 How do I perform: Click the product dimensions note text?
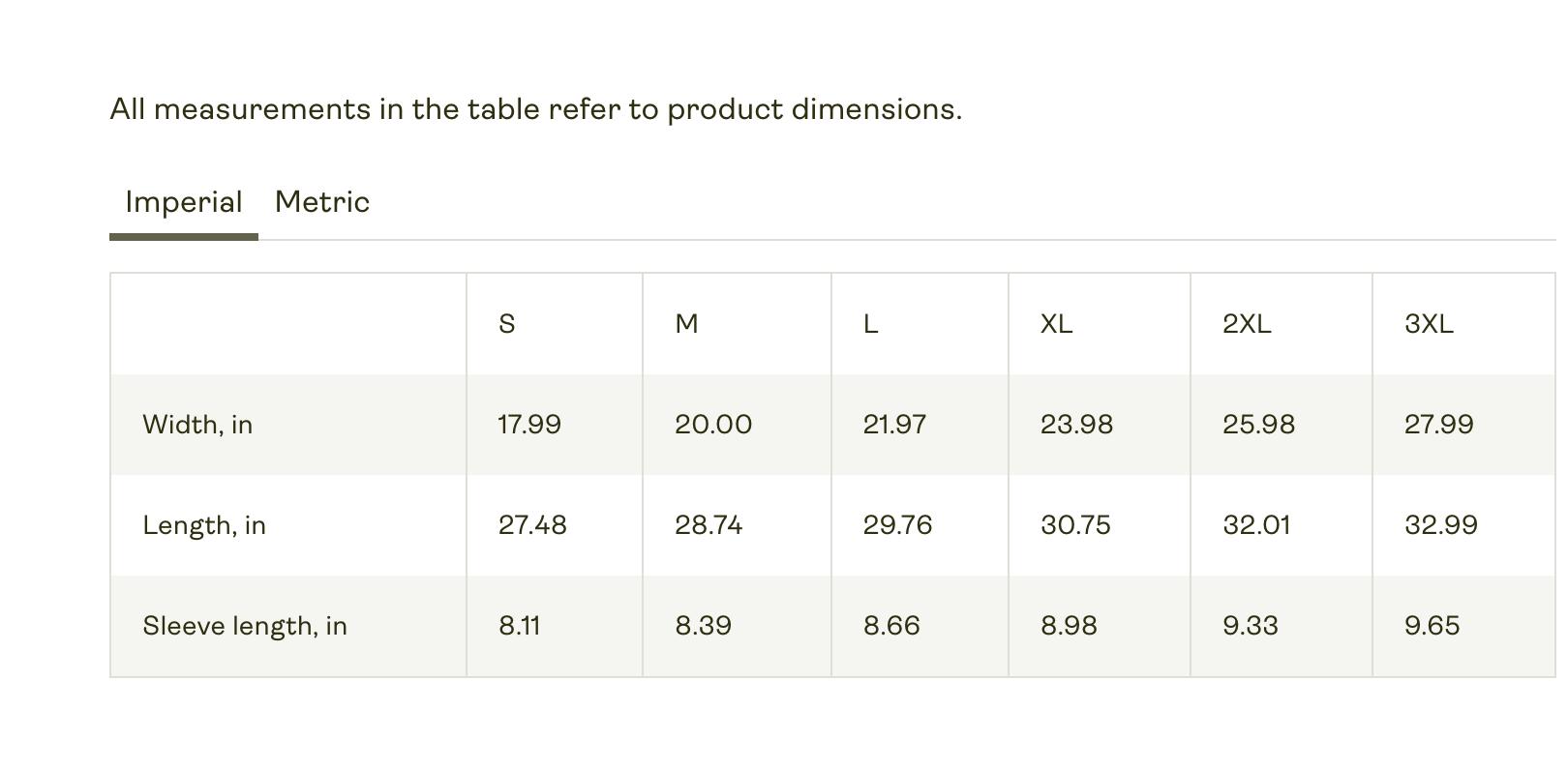(x=536, y=109)
